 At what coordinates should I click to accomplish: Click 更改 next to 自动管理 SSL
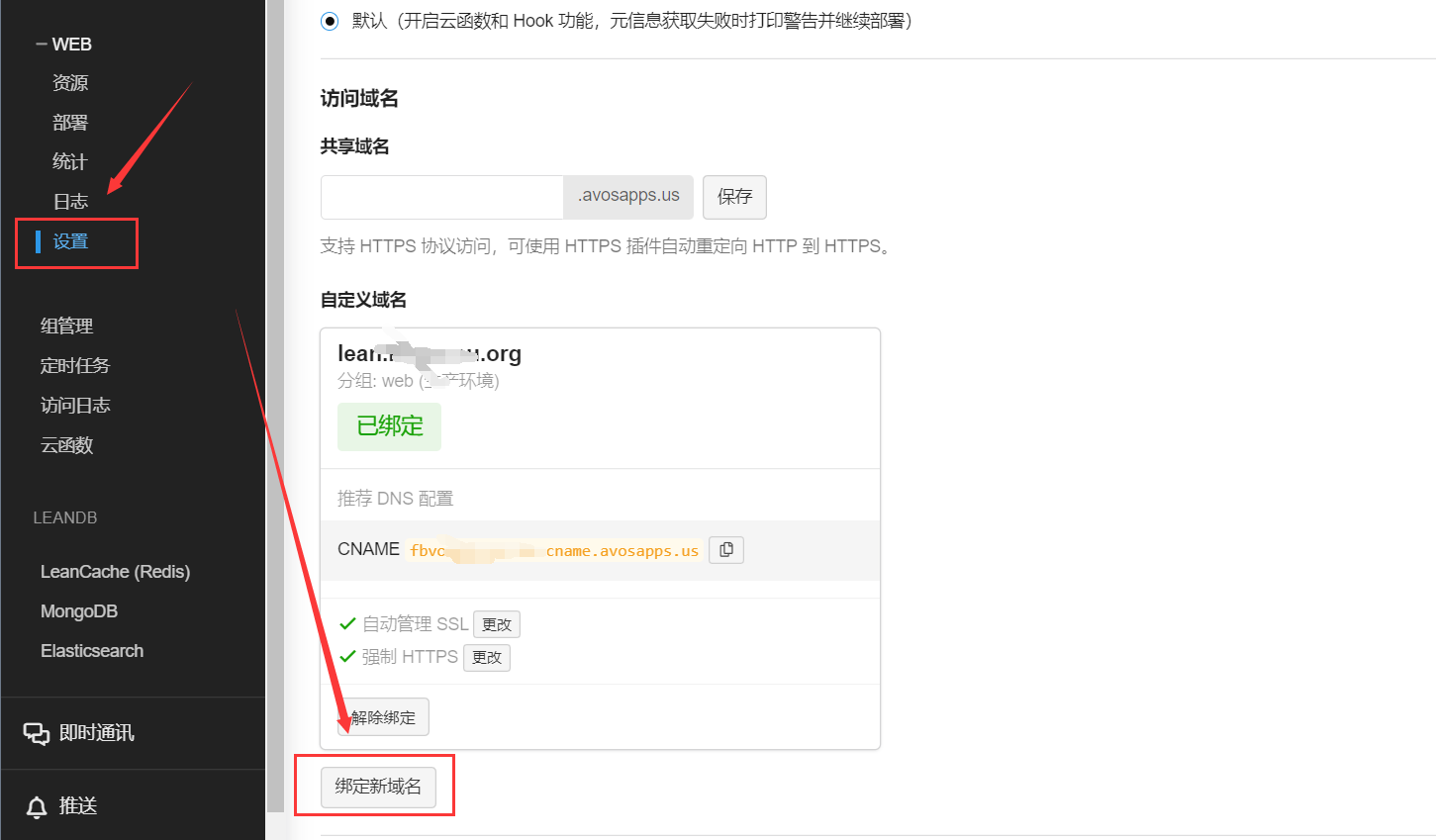tap(497, 624)
